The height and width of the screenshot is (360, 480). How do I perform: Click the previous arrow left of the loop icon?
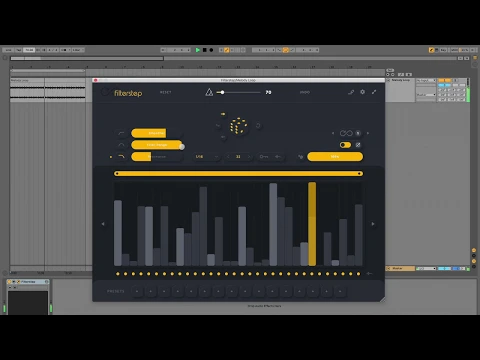click(x=333, y=133)
